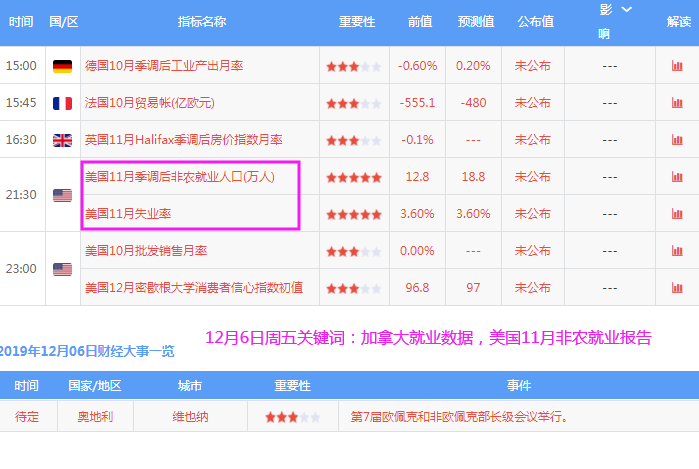
Task: Open 美国12月密歇根大学消费者信心指数初值 indicator
Action: pyautogui.click(x=194, y=288)
